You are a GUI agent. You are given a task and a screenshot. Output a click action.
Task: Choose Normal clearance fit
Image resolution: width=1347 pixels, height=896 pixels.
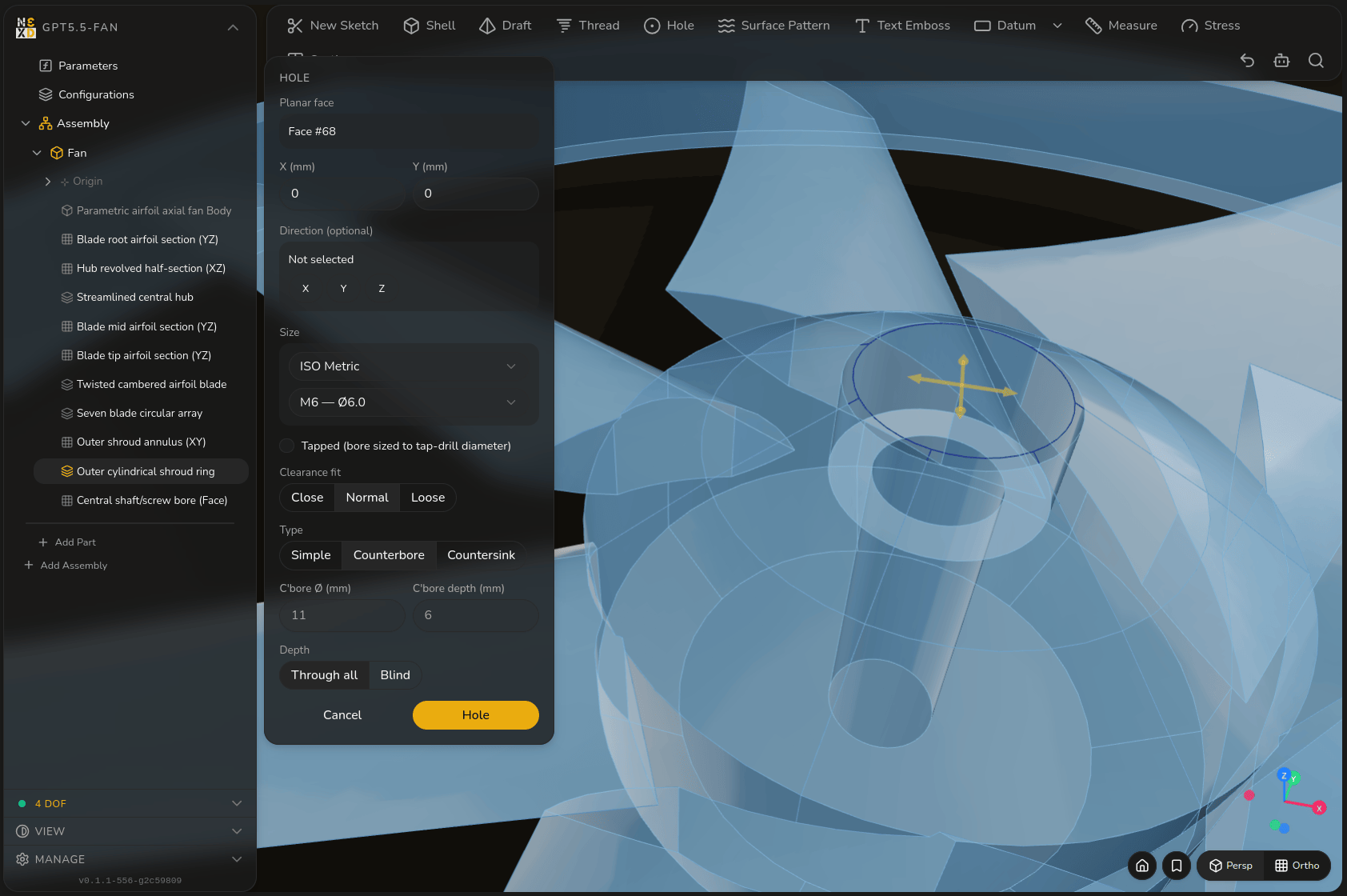(367, 498)
